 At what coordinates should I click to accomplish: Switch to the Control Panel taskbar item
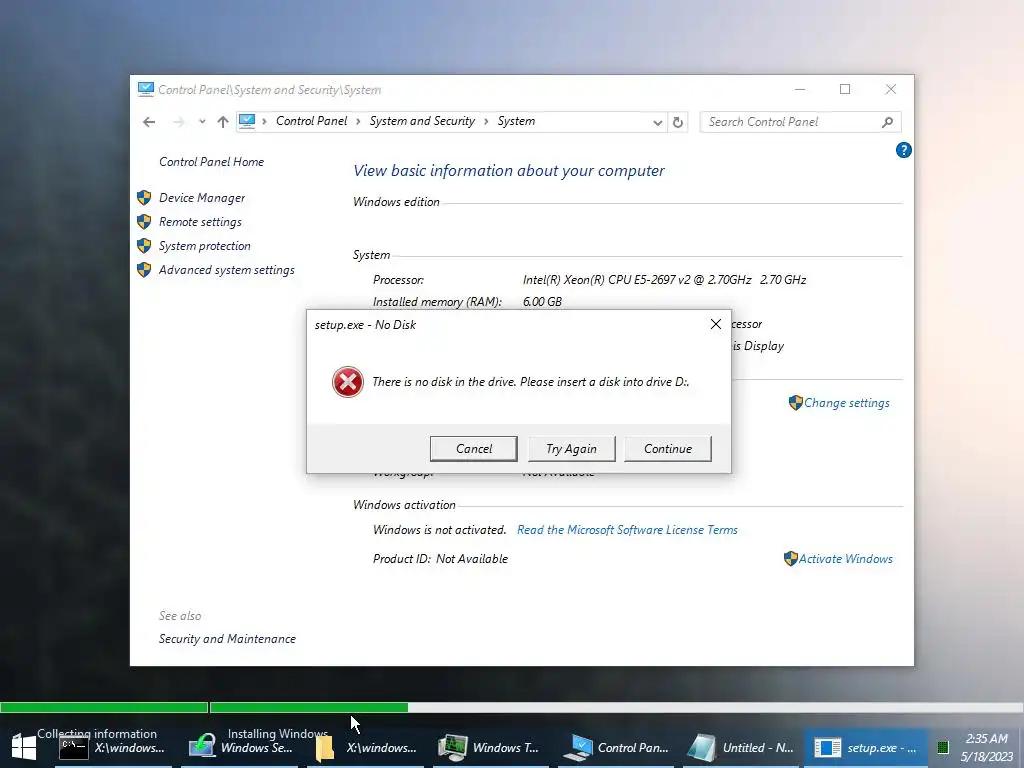click(616, 748)
